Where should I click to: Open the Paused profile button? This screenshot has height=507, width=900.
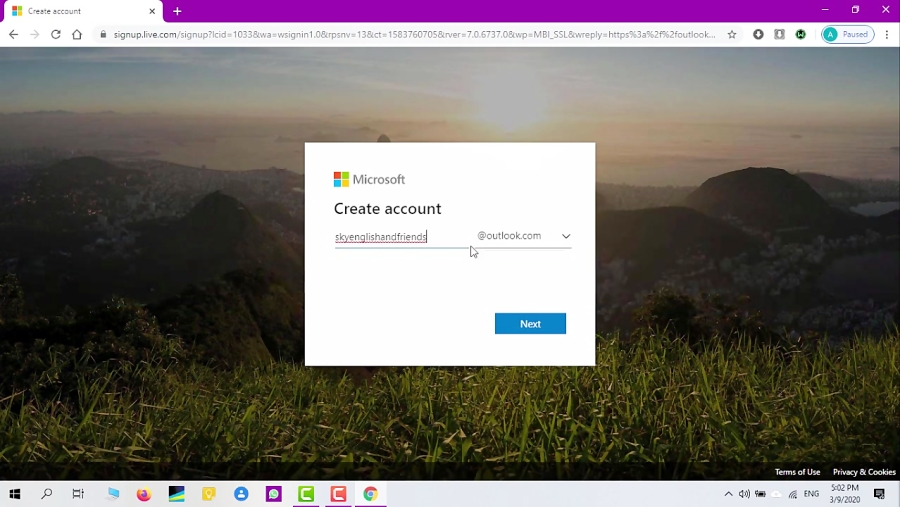848,34
